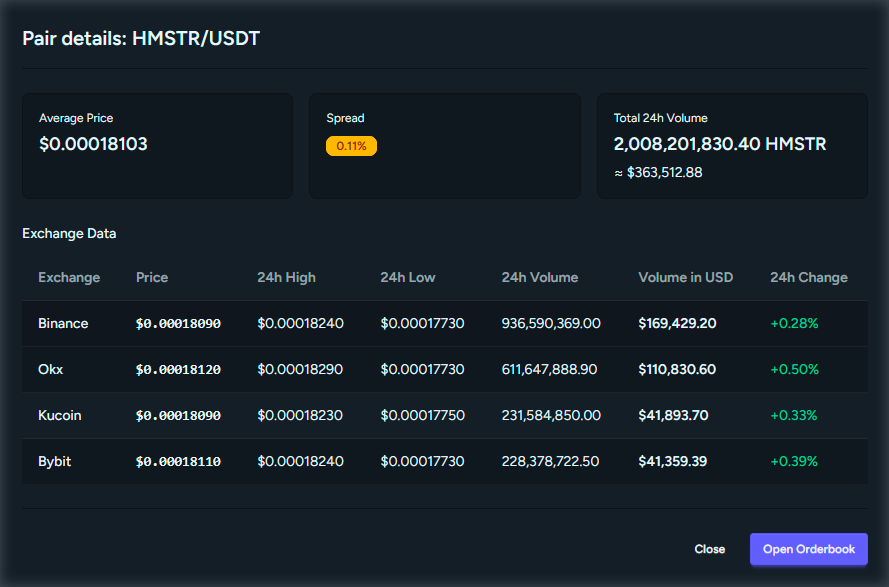The image size is (889, 587).
Task: Sort by the Price column header
Action: point(151,277)
